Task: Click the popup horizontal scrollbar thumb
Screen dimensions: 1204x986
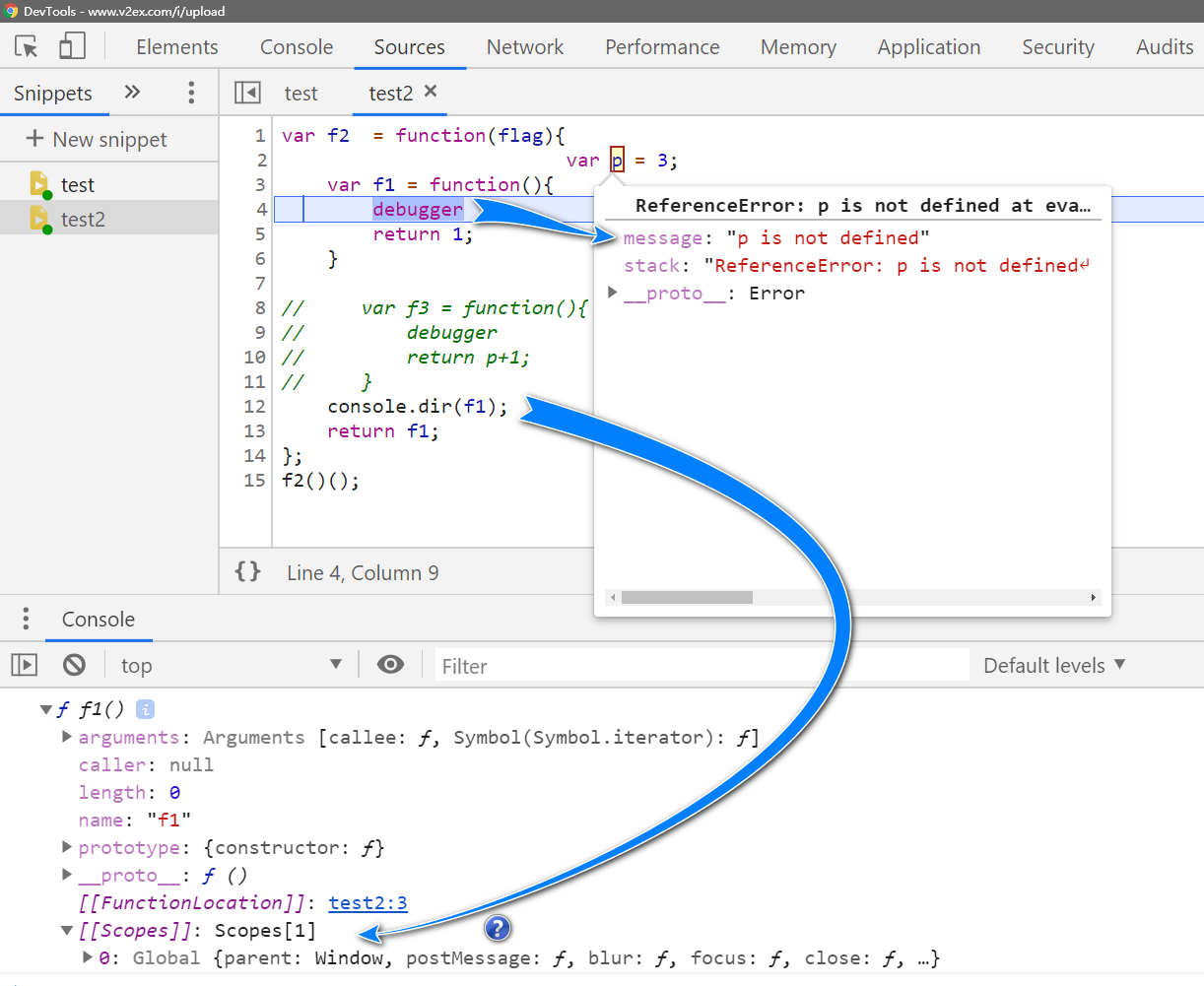Action: tap(687, 597)
